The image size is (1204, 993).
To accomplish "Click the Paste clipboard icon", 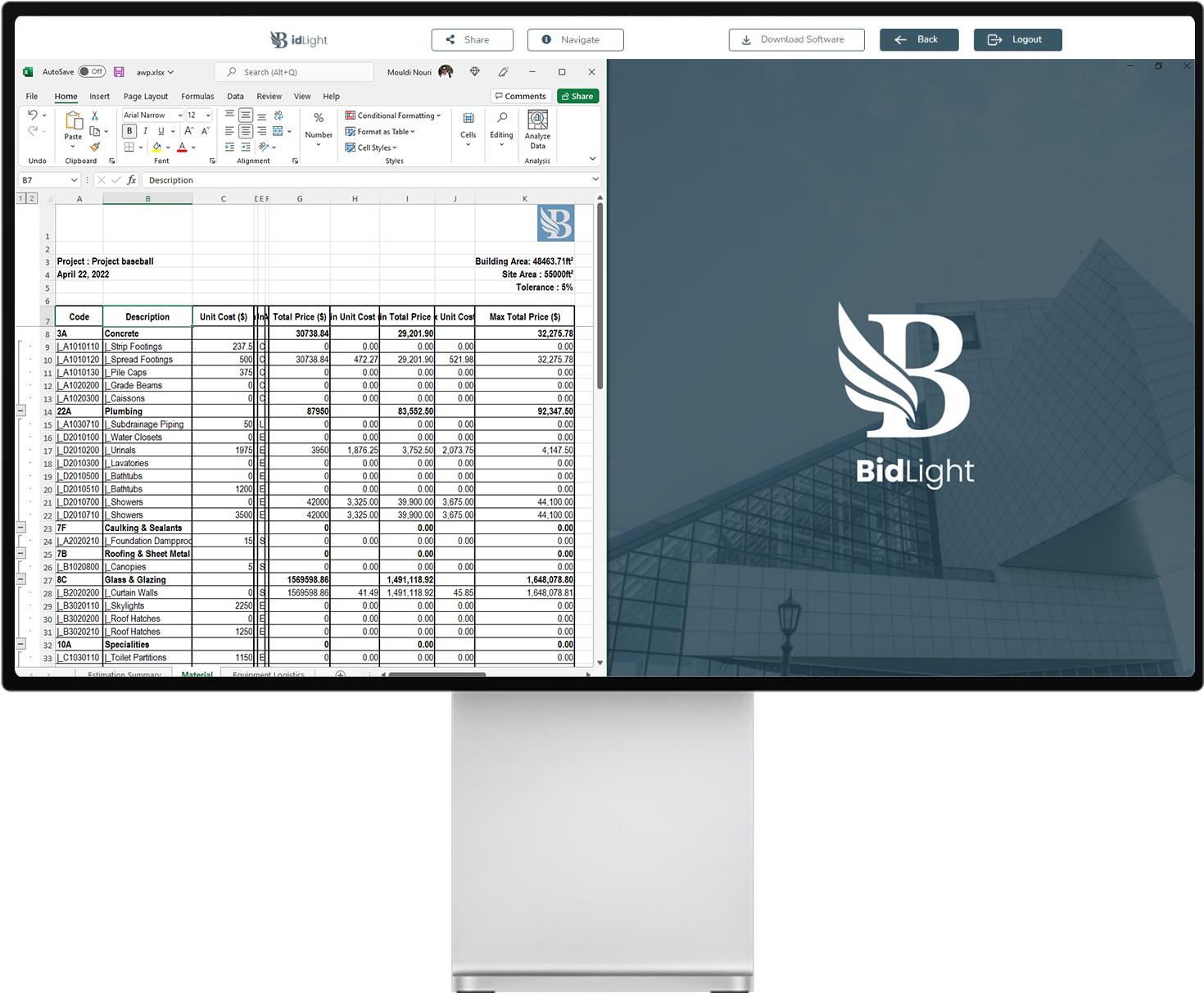I will (73, 121).
